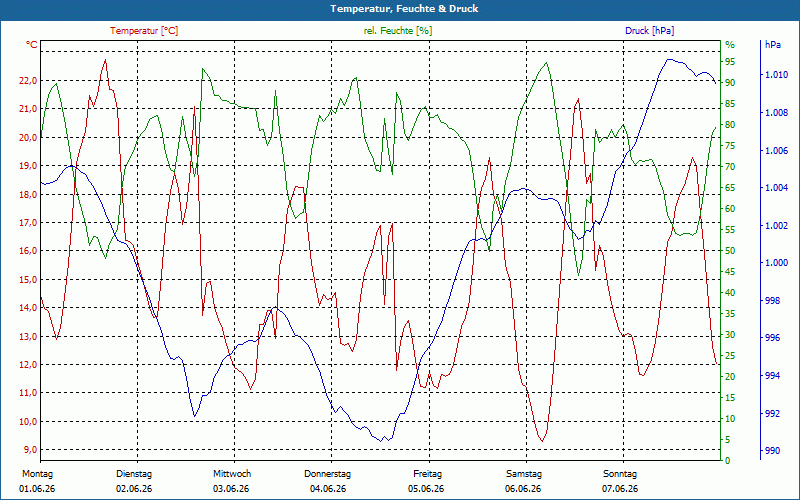Click the 50 humidity axis tick
This screenshot has height=500, width=800.
[730, 251]
